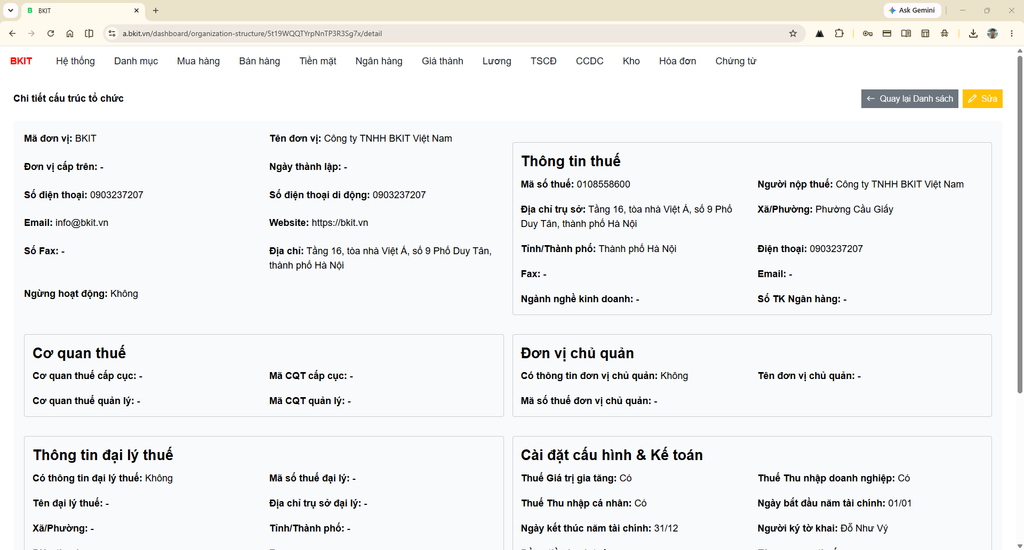1024x550 pixels.
Task: Open the CCDC menu
Action: 589,61
